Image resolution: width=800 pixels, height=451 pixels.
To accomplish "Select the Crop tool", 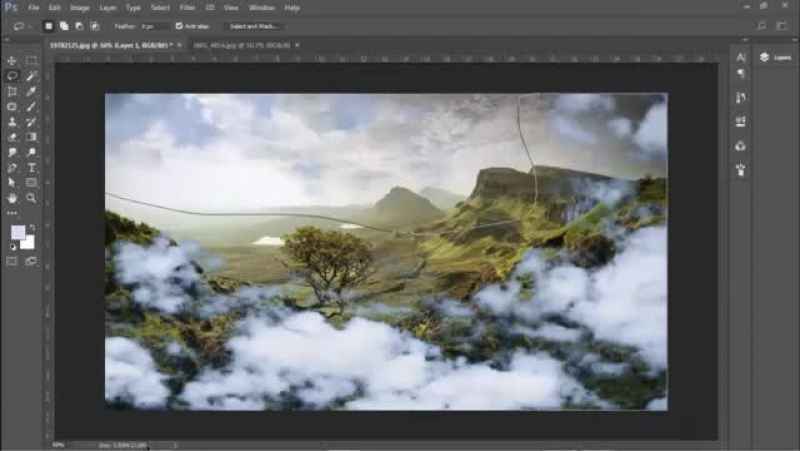I will 12,91.
